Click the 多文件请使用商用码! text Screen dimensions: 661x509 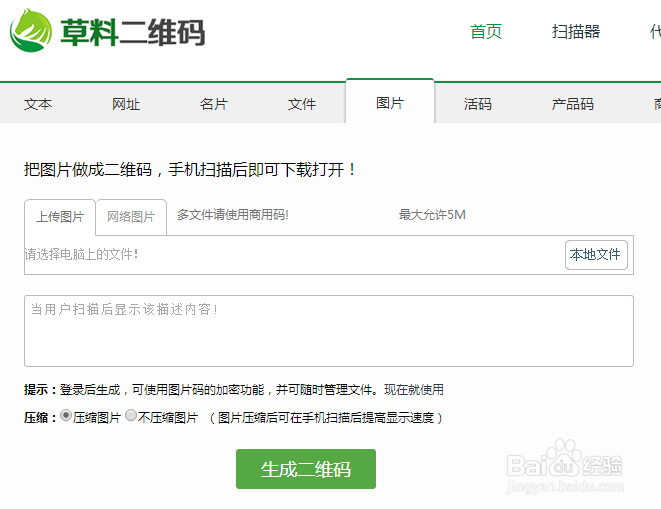[233, 215]
